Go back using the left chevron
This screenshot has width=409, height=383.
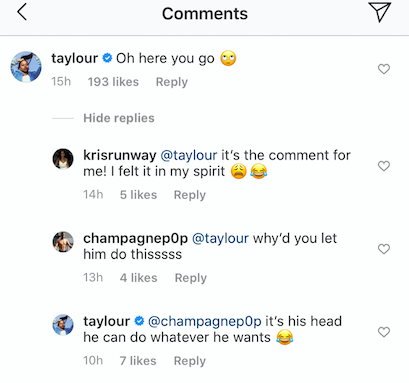pyautogui.click(x=22, y=13)
